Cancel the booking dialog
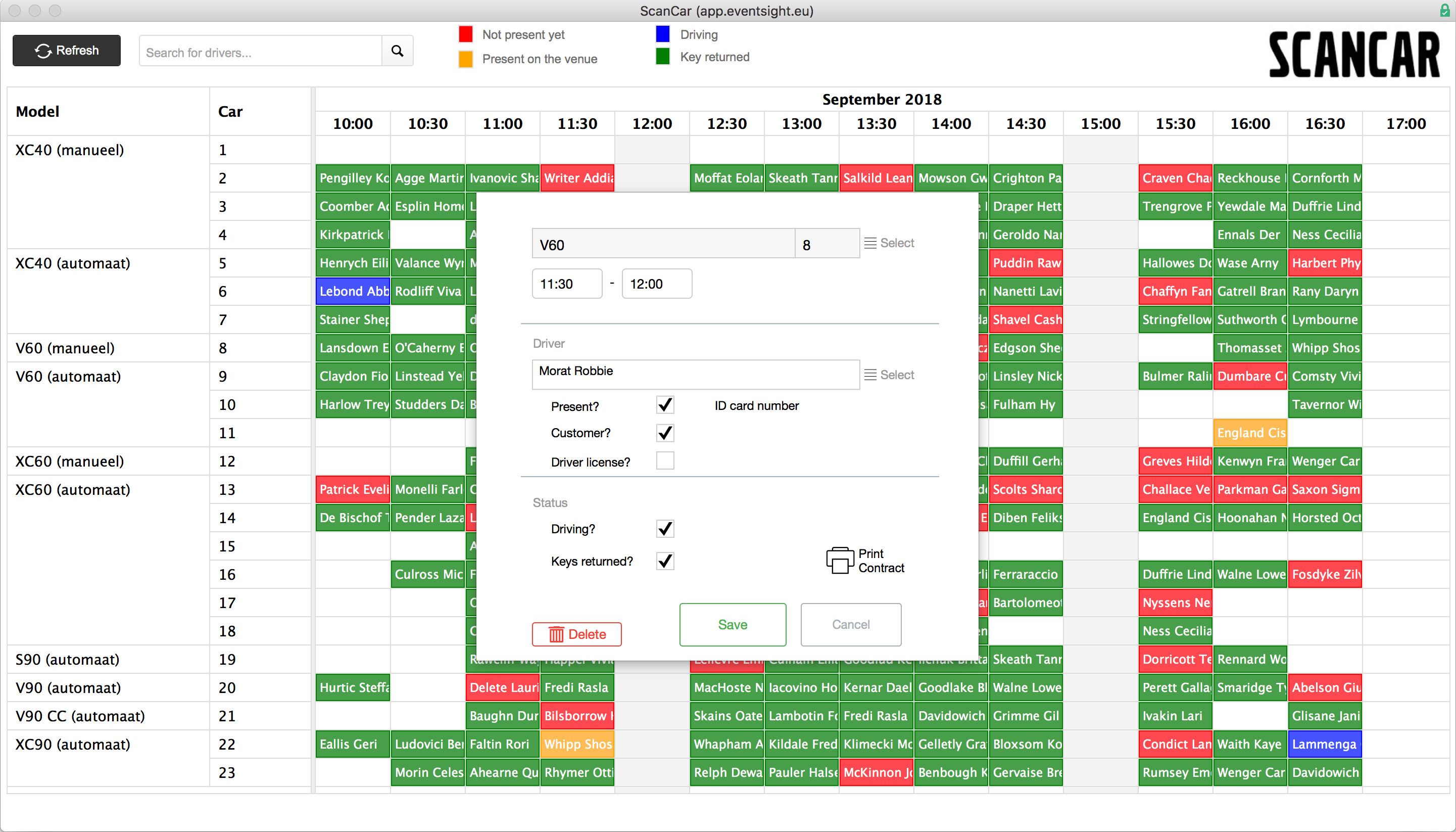1456x832 pixels. [851, 625]
